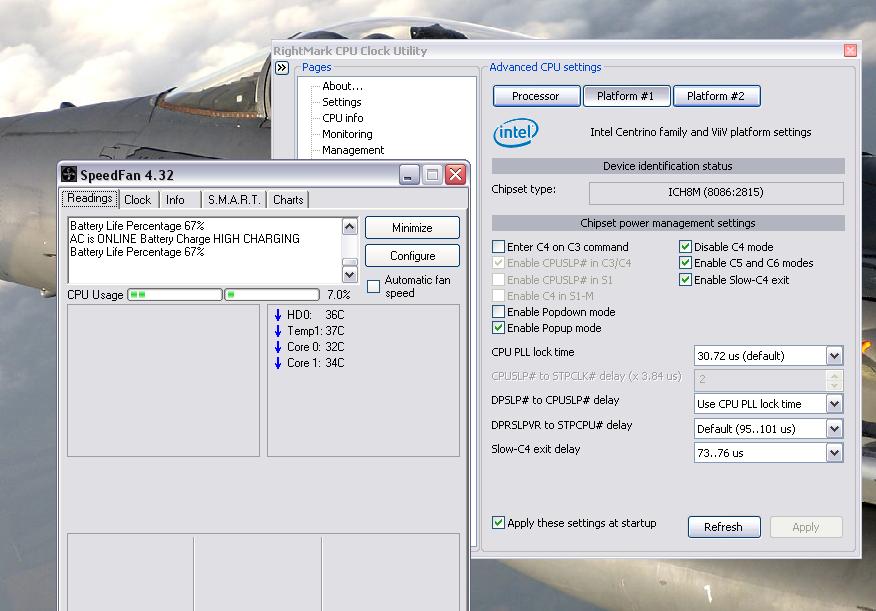
Task: Click the Chipset type ICH8M field
Action: [x=716, y=193]
